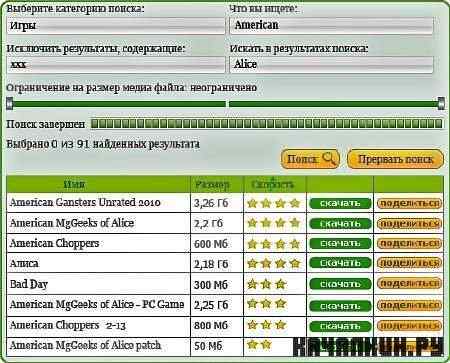This screenshot has width=450, height=363.
Task: Click скачать for MgGeeks of Alice – PC Game
Action: coord(340,306)
